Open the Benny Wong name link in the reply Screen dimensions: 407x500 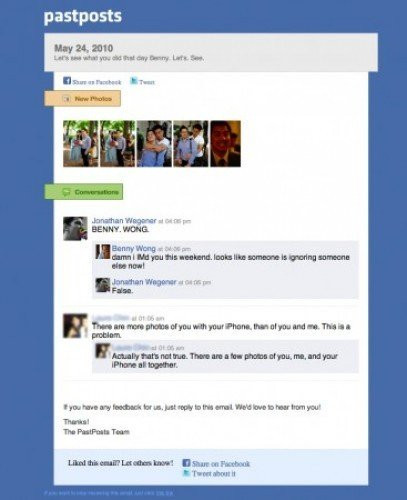tap(134, 248)
